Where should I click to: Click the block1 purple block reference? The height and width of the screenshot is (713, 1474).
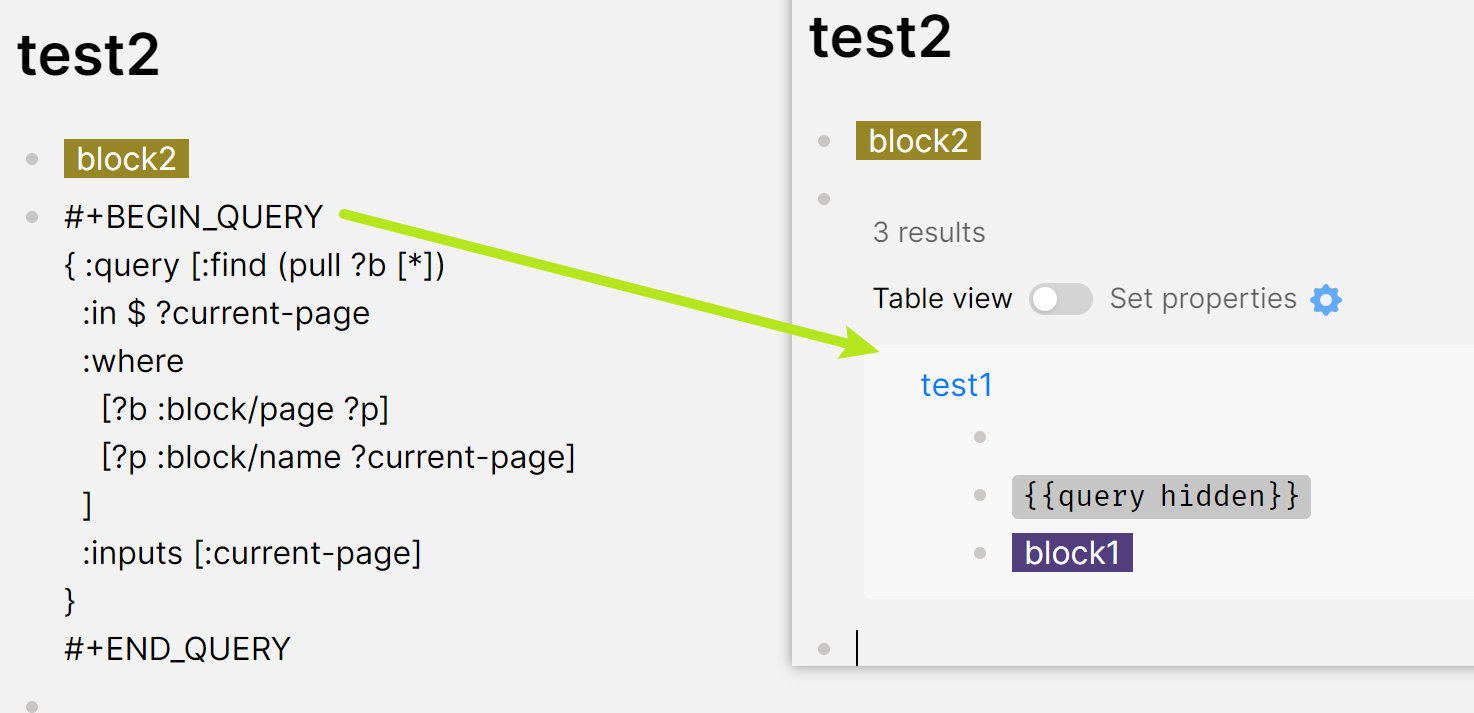coord(1072,552)
